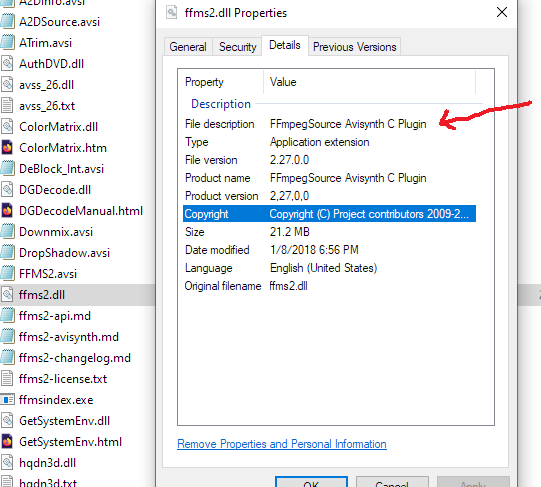Click the hqdn3d.dll file icon

7,463
